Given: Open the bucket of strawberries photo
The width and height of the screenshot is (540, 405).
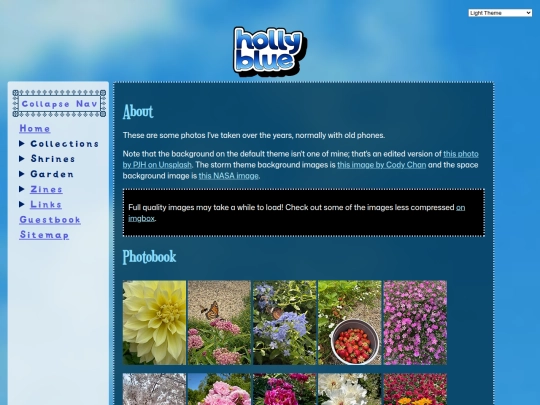Looking at the screenshot, I should point(350,323).
